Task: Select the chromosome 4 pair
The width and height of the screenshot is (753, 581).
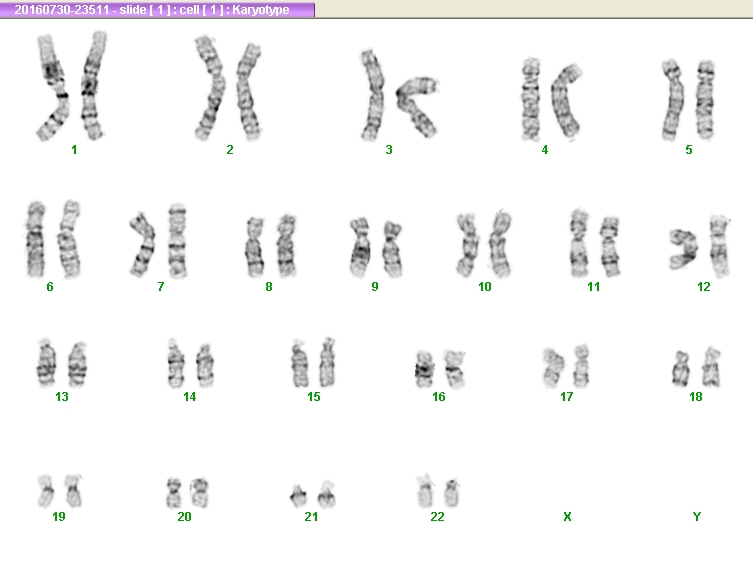Action: [x=552, y=99]
